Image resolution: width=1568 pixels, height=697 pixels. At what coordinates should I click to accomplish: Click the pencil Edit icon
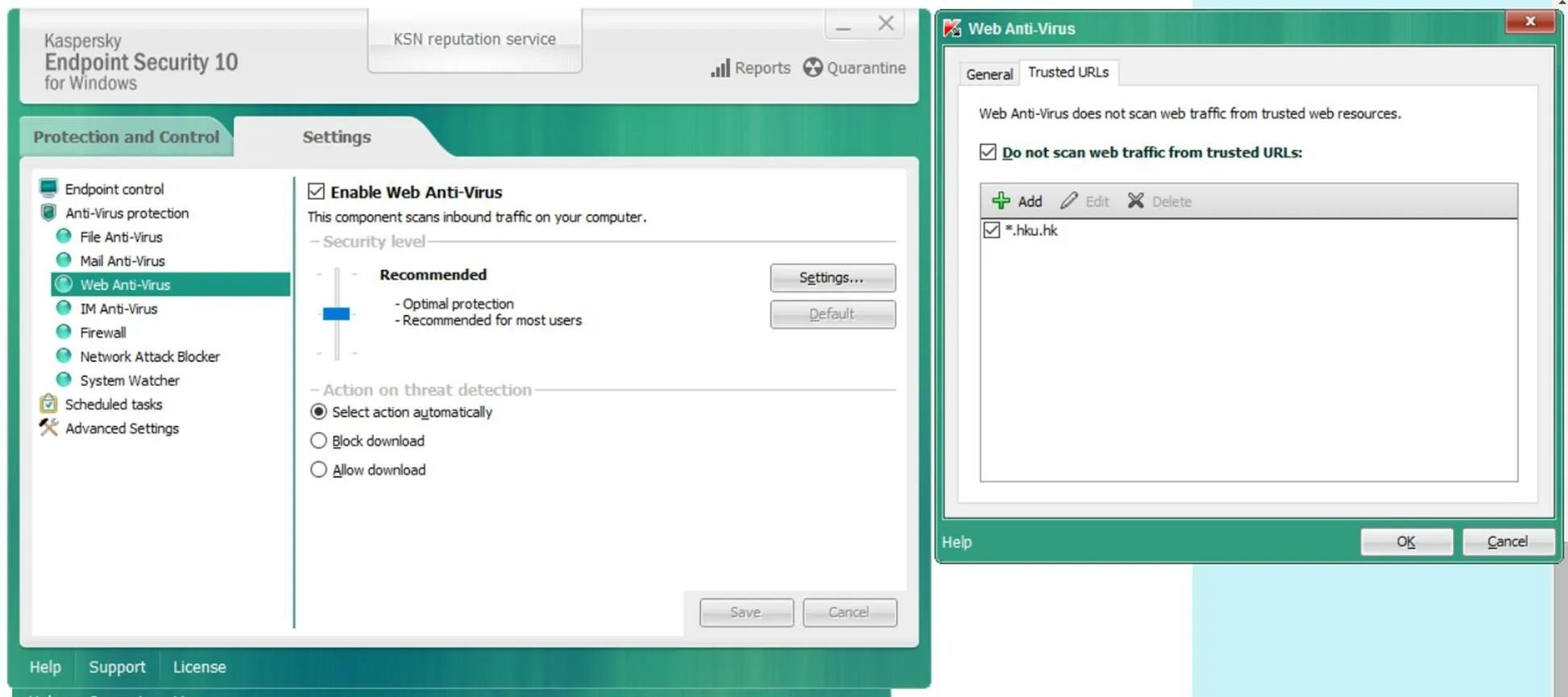[1068, 201]
